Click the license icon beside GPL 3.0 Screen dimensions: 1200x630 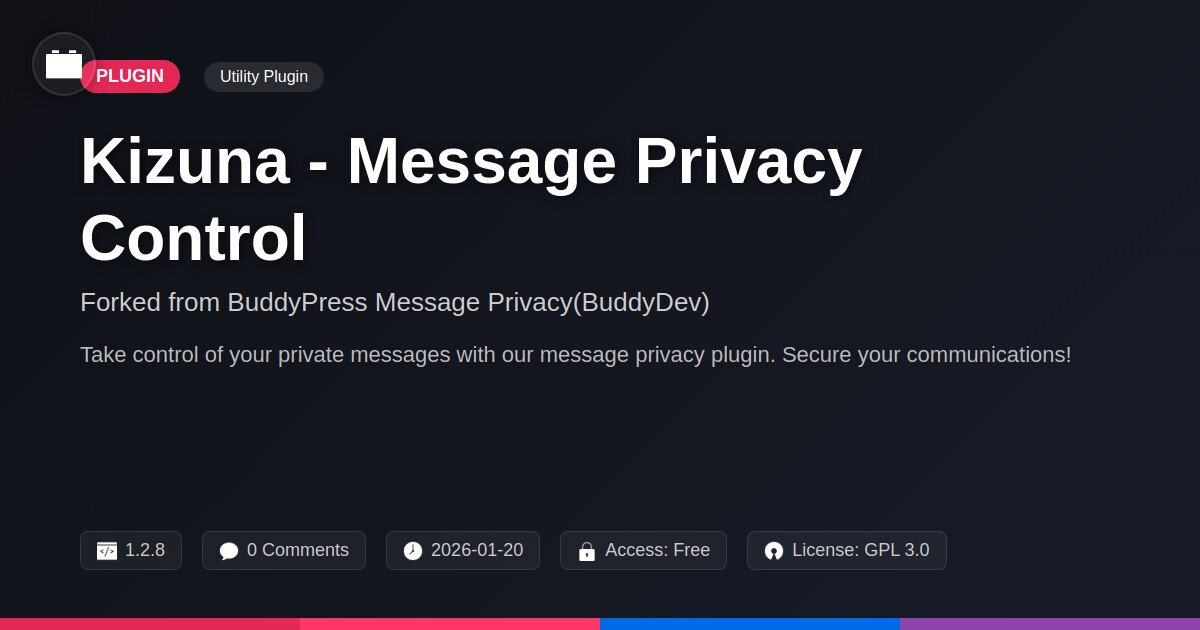pos(774,551)
